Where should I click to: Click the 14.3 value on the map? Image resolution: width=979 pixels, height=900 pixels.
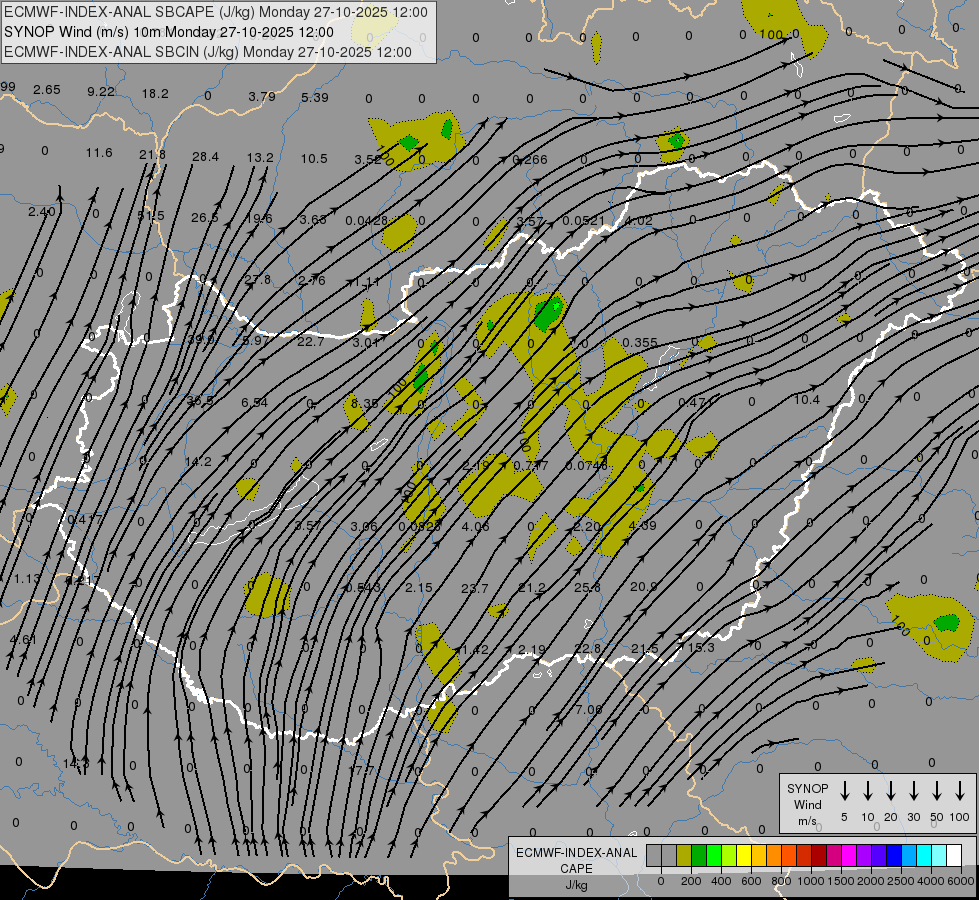[76, 763]
